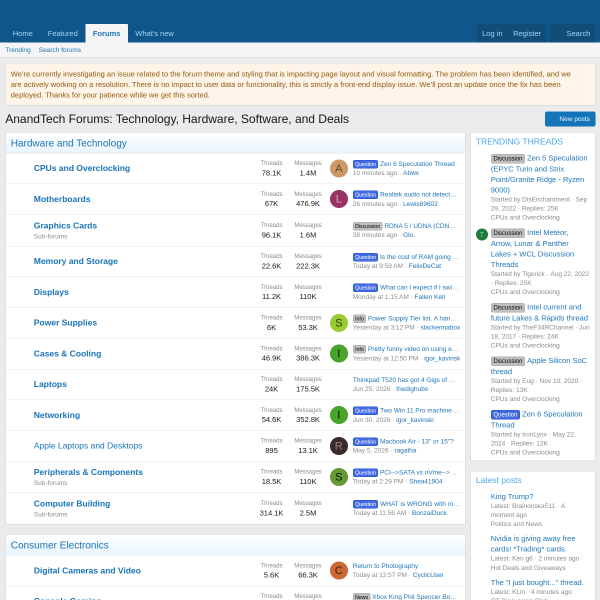
Task: Open avatar I on Networking row
Action: (x=339, y=415)
